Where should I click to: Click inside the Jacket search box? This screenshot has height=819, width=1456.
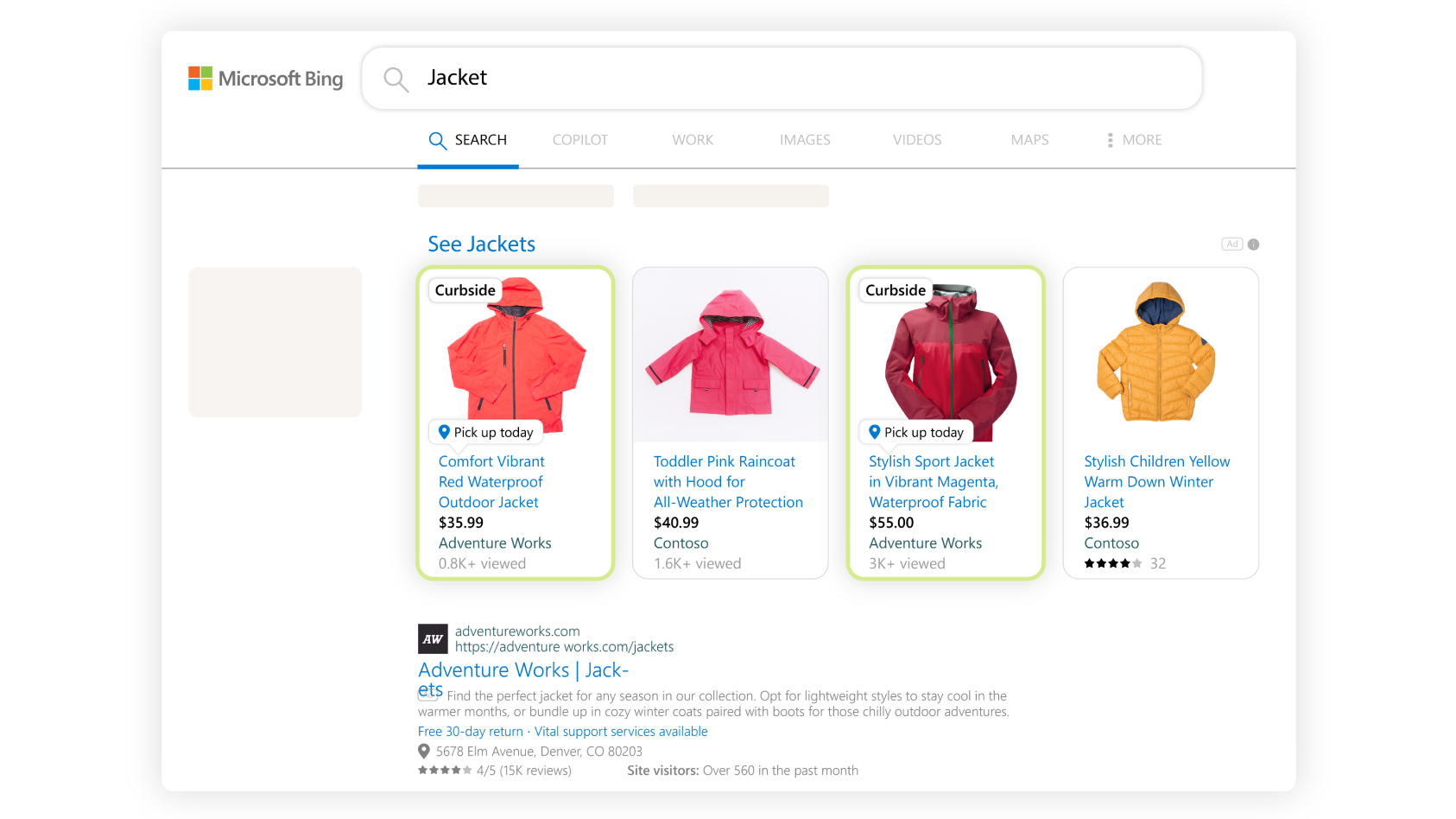[777, 79]
